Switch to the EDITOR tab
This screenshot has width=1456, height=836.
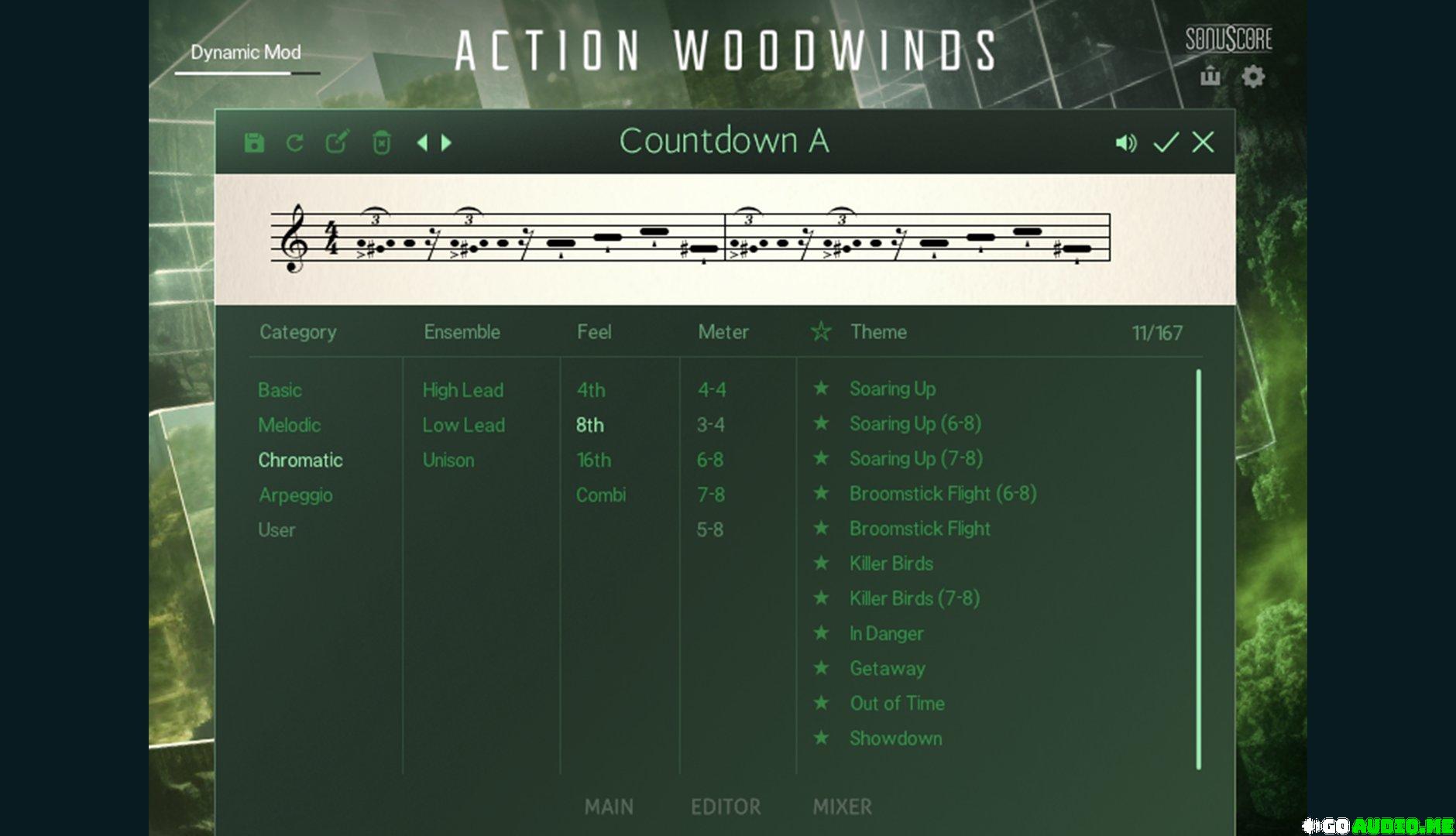(726, 807)
